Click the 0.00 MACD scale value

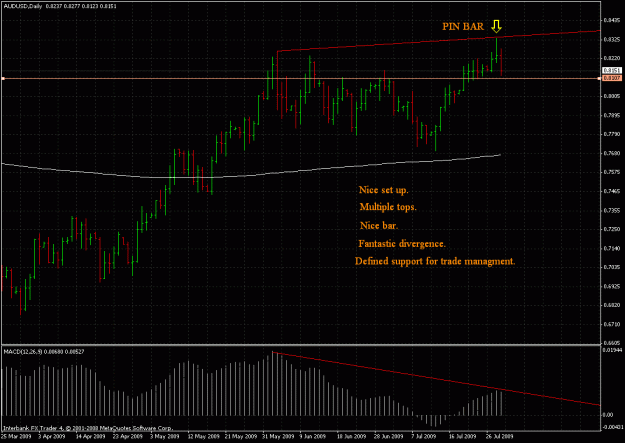(608, 415)
